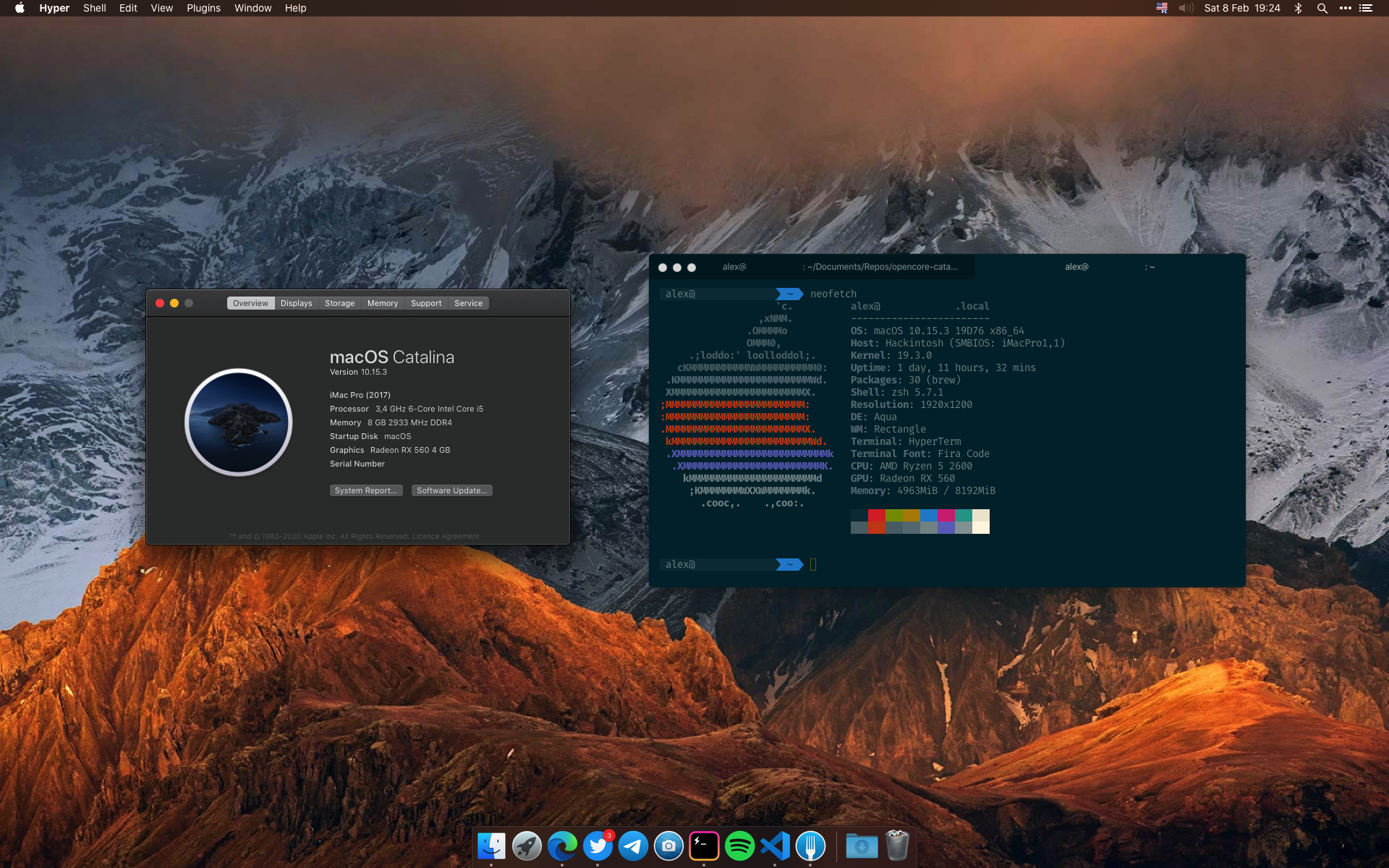Open Telegram from the Dock
Image resolution: width=1389 pixels, height=868 pixels.
(x=633, y=846)
